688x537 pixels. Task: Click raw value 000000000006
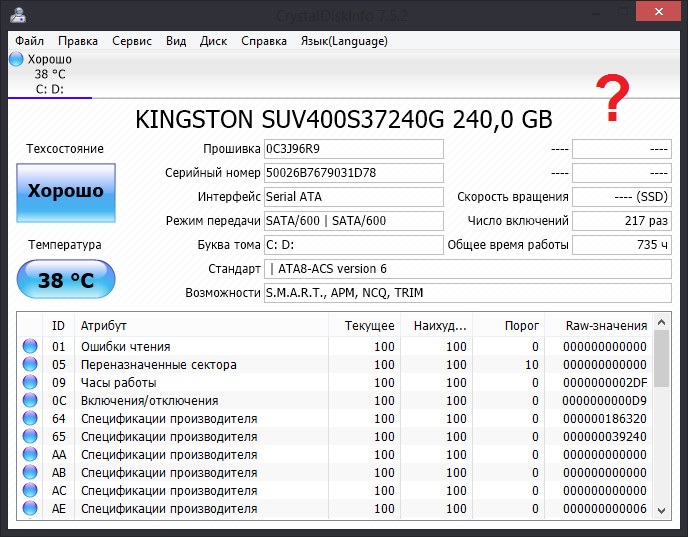coord(605,508)
